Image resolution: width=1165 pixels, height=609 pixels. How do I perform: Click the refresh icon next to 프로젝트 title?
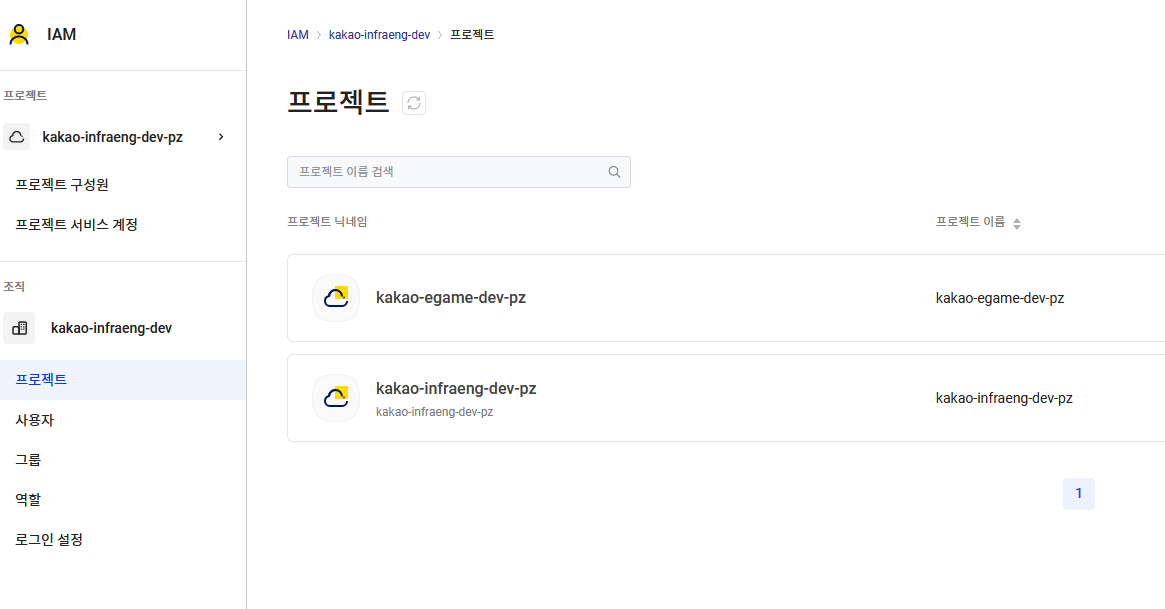pos(414,102)
